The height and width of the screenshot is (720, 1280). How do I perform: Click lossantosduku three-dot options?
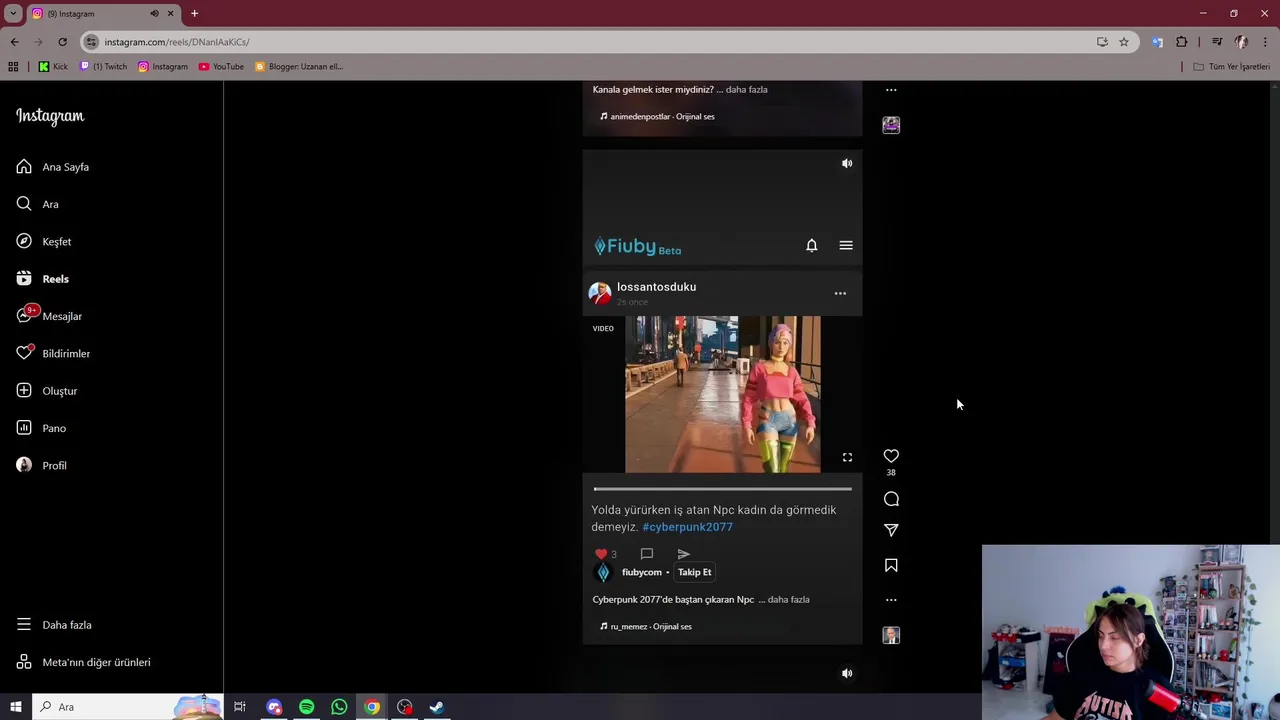coord(840,293)
